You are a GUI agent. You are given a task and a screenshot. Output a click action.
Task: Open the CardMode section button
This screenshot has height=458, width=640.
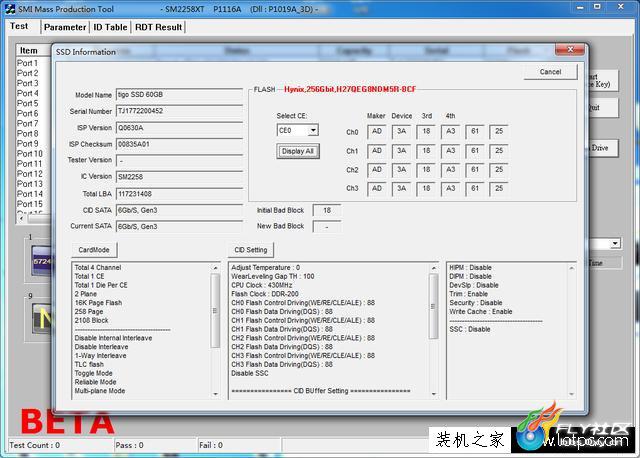[x=94, y=250]
